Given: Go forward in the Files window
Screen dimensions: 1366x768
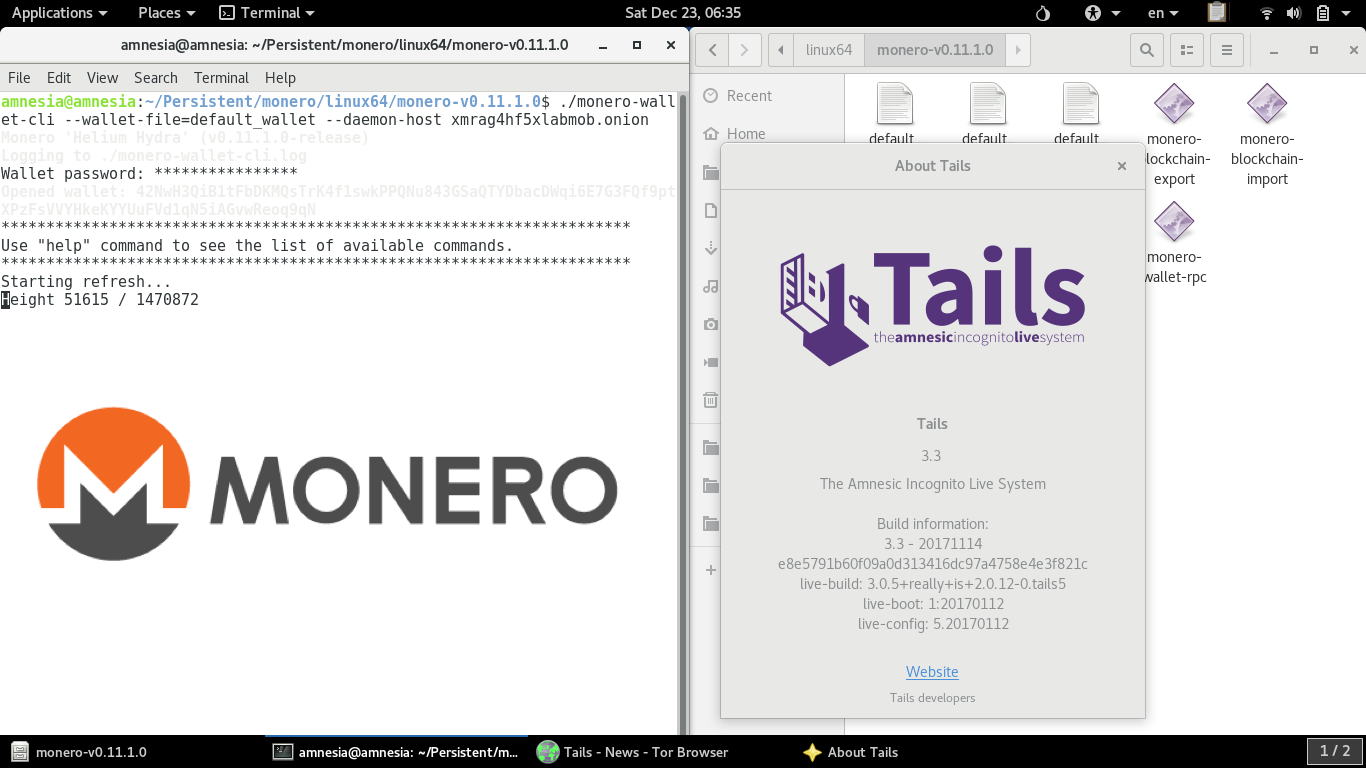Looking at the screenshot, I should click(744, 50).
